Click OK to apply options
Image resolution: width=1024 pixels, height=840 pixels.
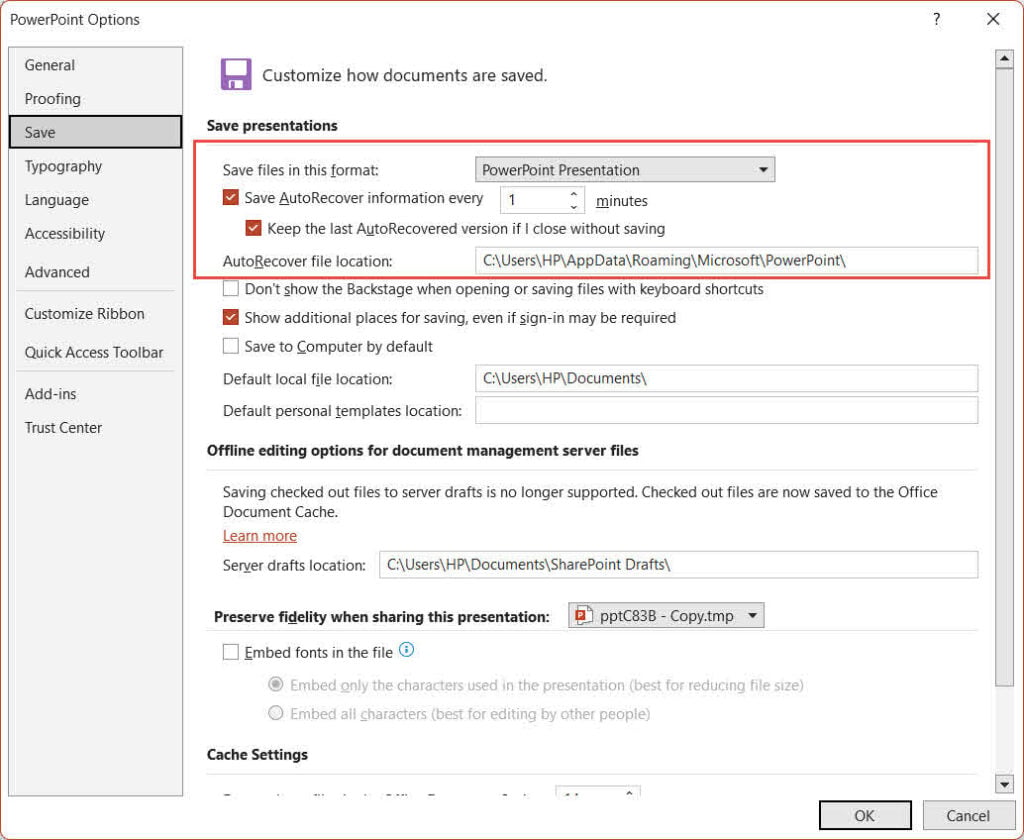[x=865, y=815]
